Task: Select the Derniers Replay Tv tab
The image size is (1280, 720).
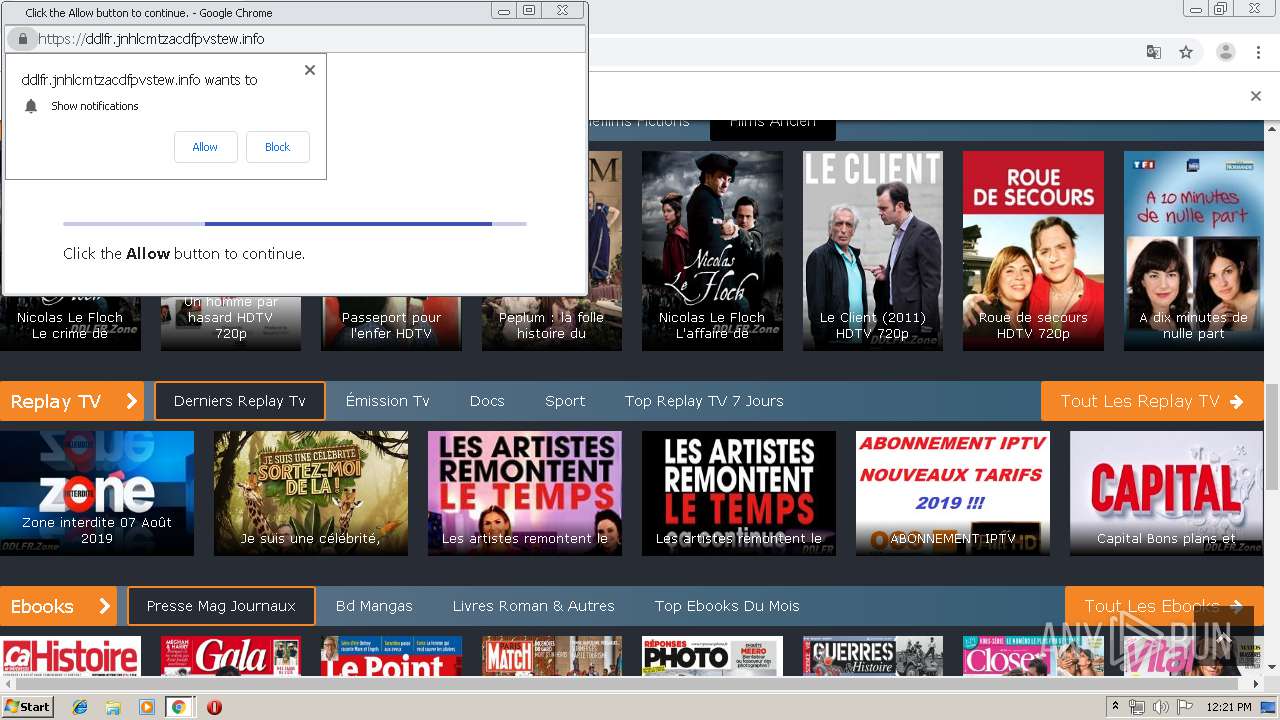Action: coord(239,401)
